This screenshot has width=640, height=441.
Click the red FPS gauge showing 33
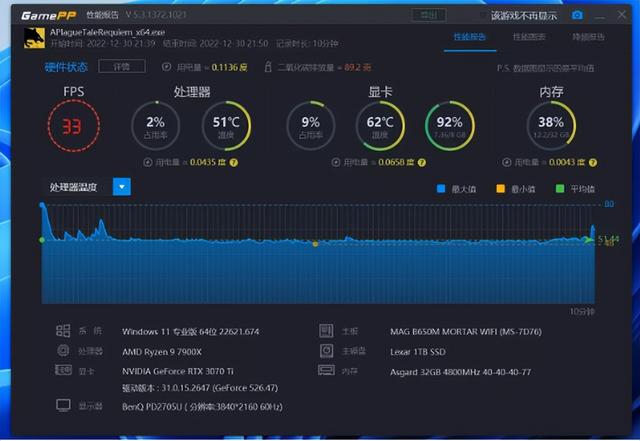point(73,126)
